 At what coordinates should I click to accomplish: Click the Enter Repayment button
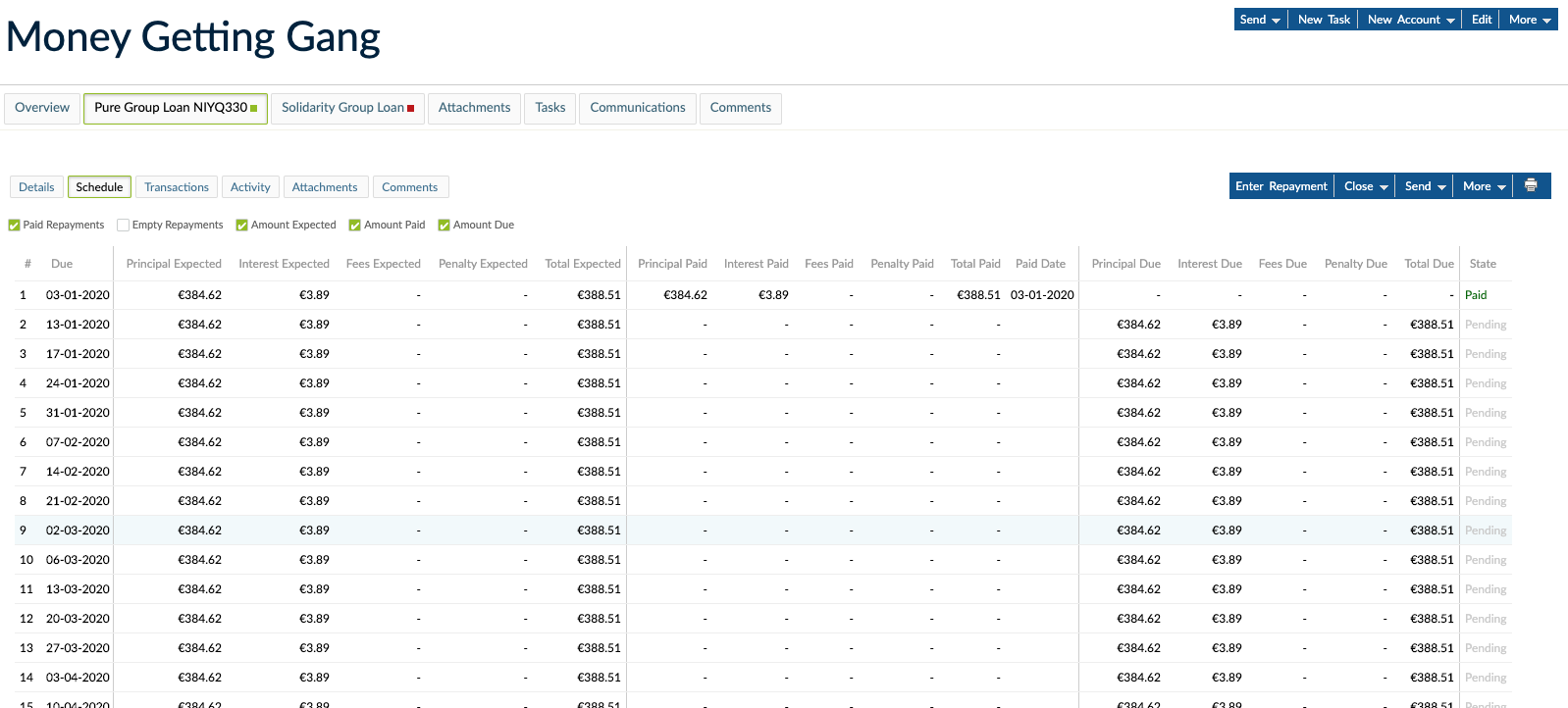click(1281, 186)
